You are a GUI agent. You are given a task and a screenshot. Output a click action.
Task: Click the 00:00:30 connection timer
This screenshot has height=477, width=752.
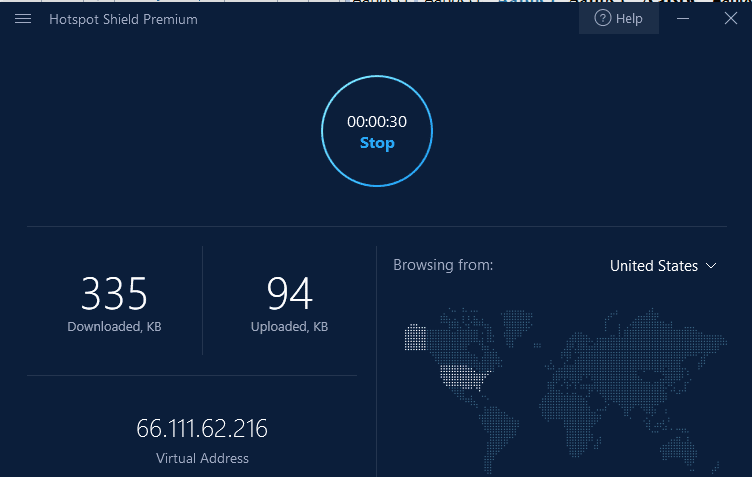(x=377, y=122)
